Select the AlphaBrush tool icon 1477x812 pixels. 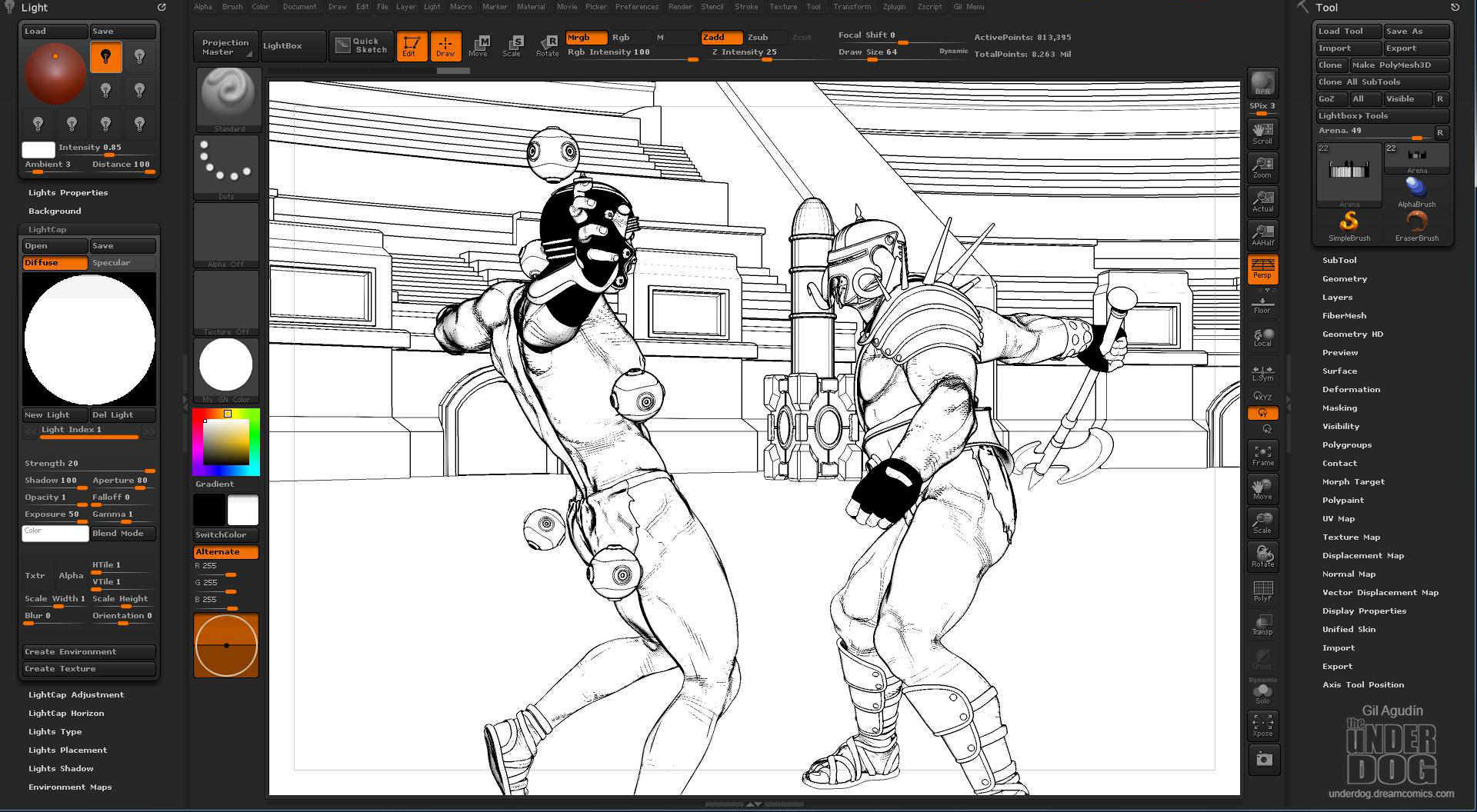click(1416, 192)
